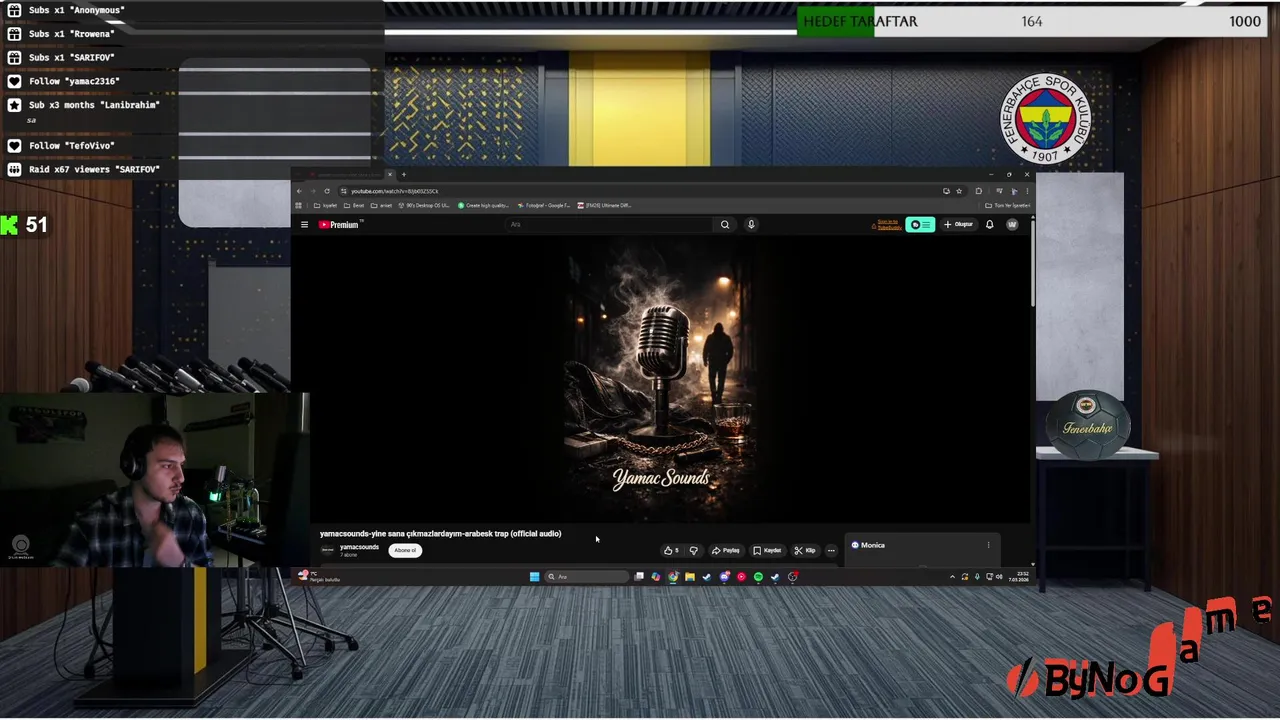Viewport: 1280px width, 720px height.
Task: Focus the YouTube search box
Action: point(609,224)
